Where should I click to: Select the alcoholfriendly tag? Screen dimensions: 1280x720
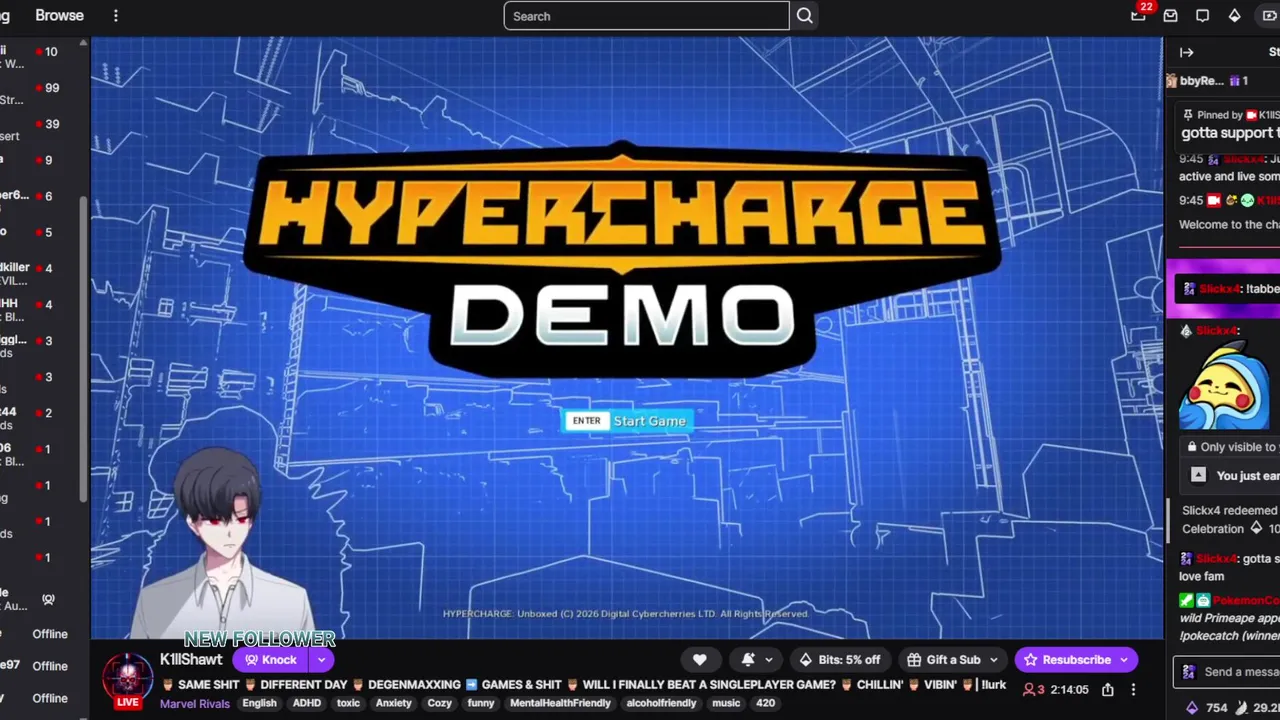[661, 703]
